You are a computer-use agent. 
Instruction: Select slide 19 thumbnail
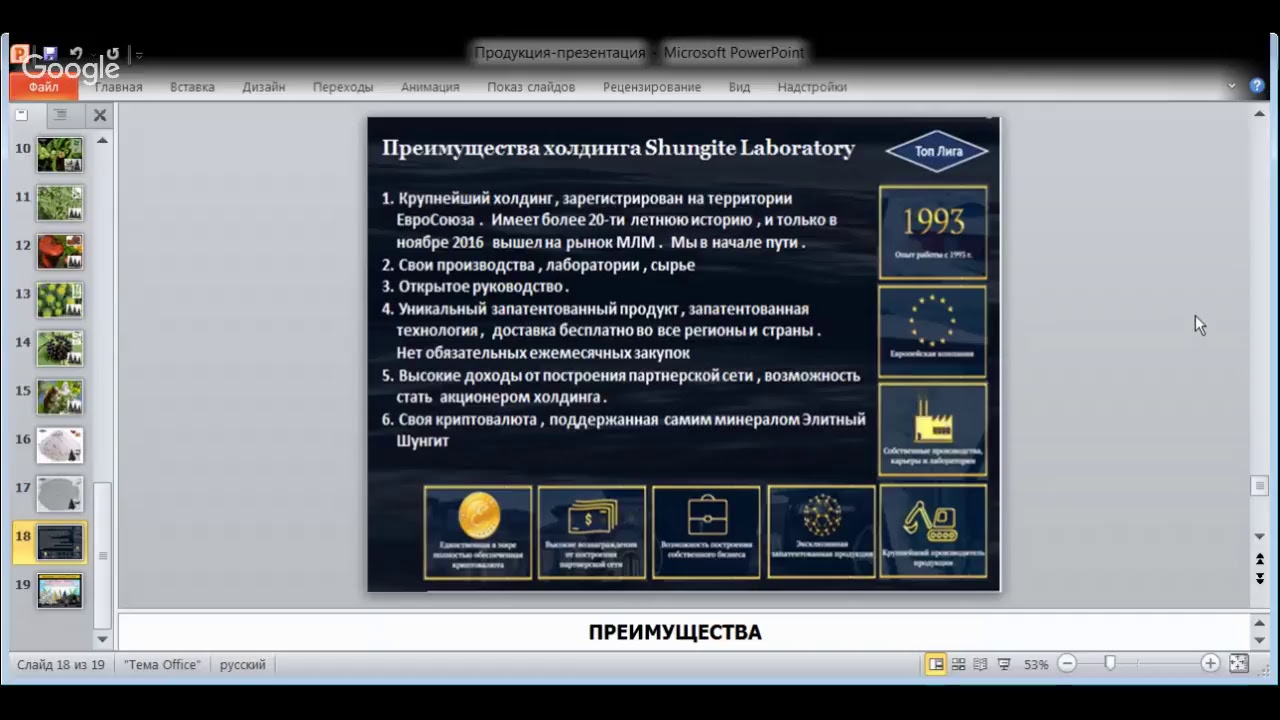click(x=60, y=590)
